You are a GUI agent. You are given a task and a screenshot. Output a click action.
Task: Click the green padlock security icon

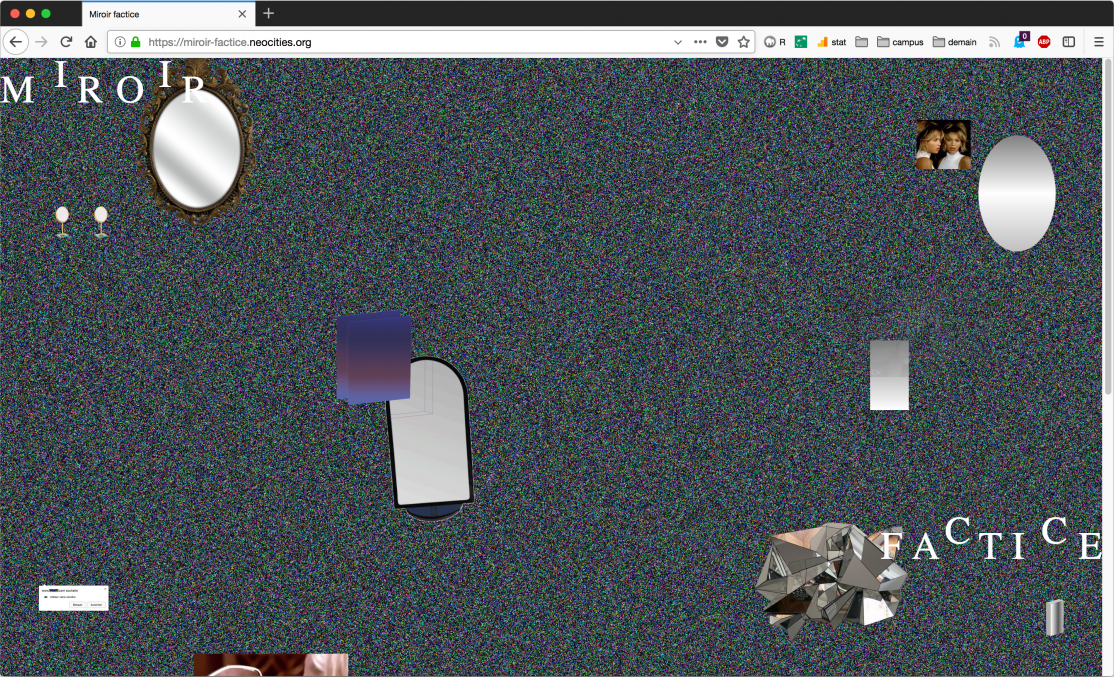point(135,42)
